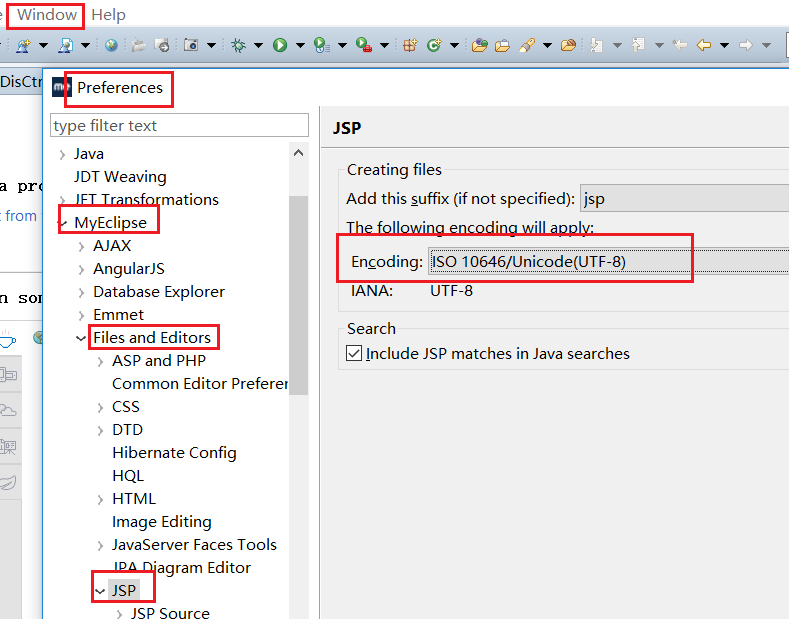789x619 pixels.
Task: Toggle Include JSP matches in Java searches
Action: [x=354, y=353]
